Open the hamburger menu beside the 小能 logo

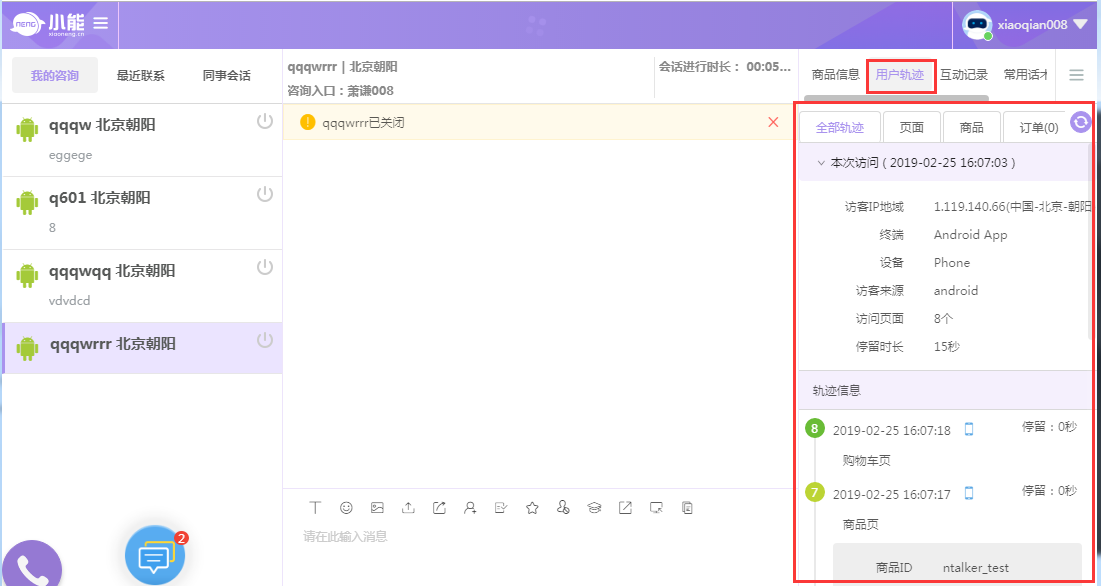click(101, 23)
